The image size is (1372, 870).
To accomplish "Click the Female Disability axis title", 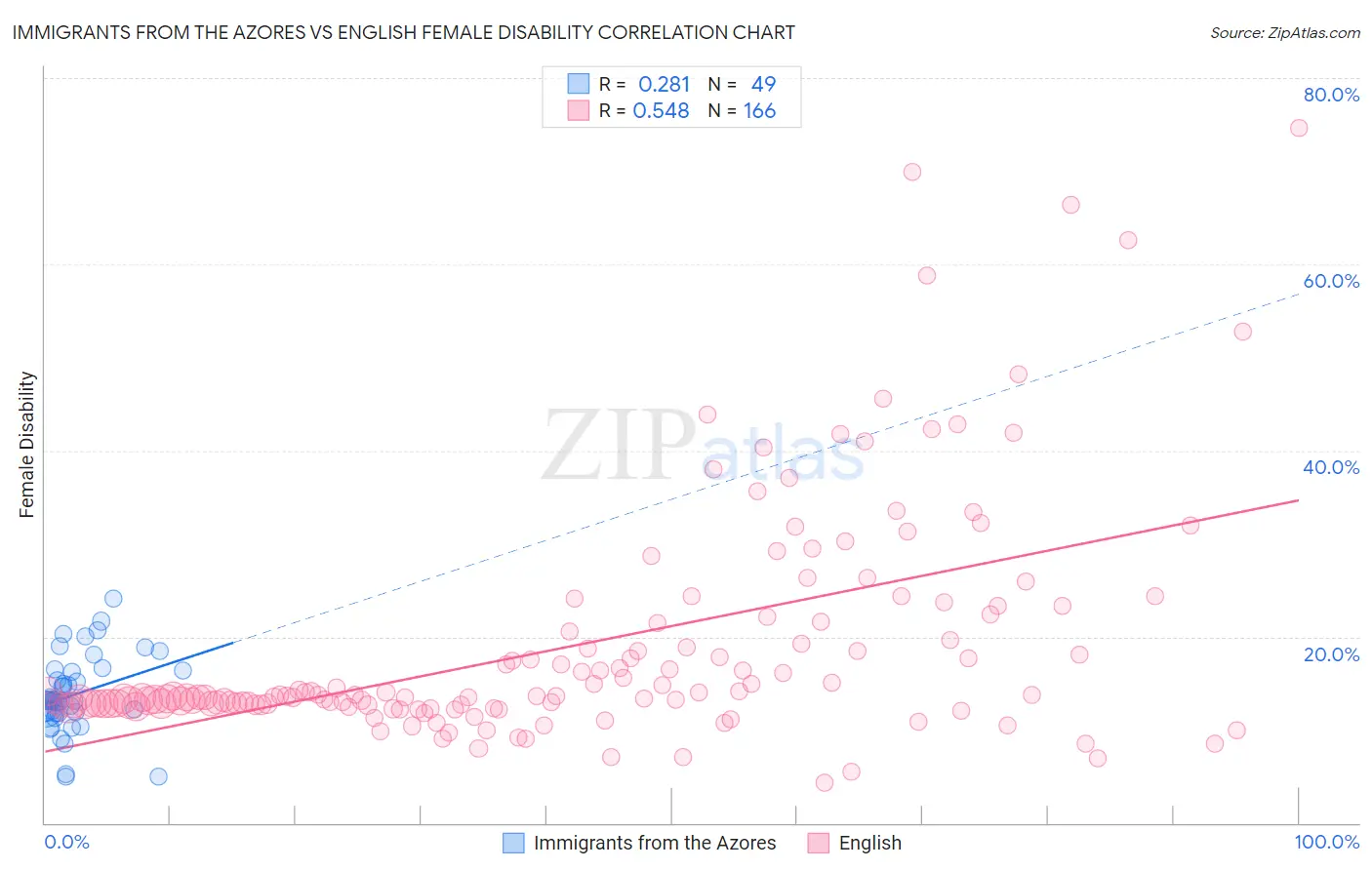I will tap(27, 444).
